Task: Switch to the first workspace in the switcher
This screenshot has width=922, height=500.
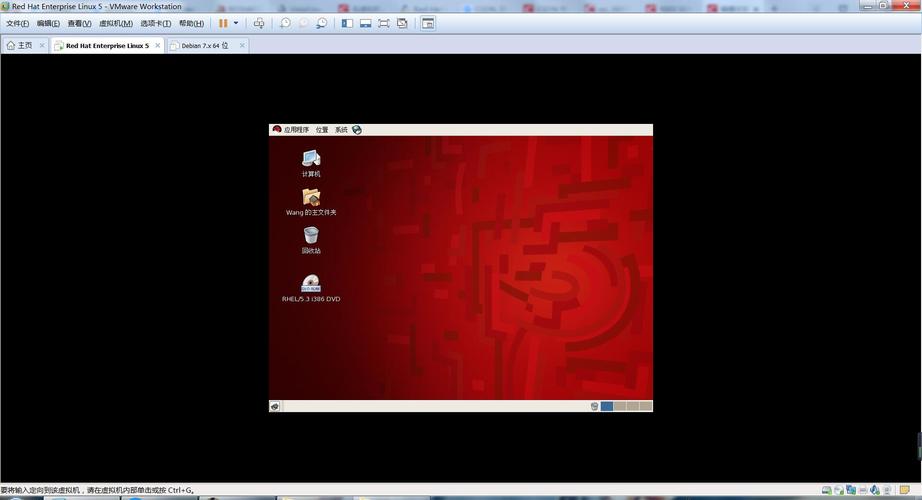Action: pyautogui.click(x=607, y=406)
